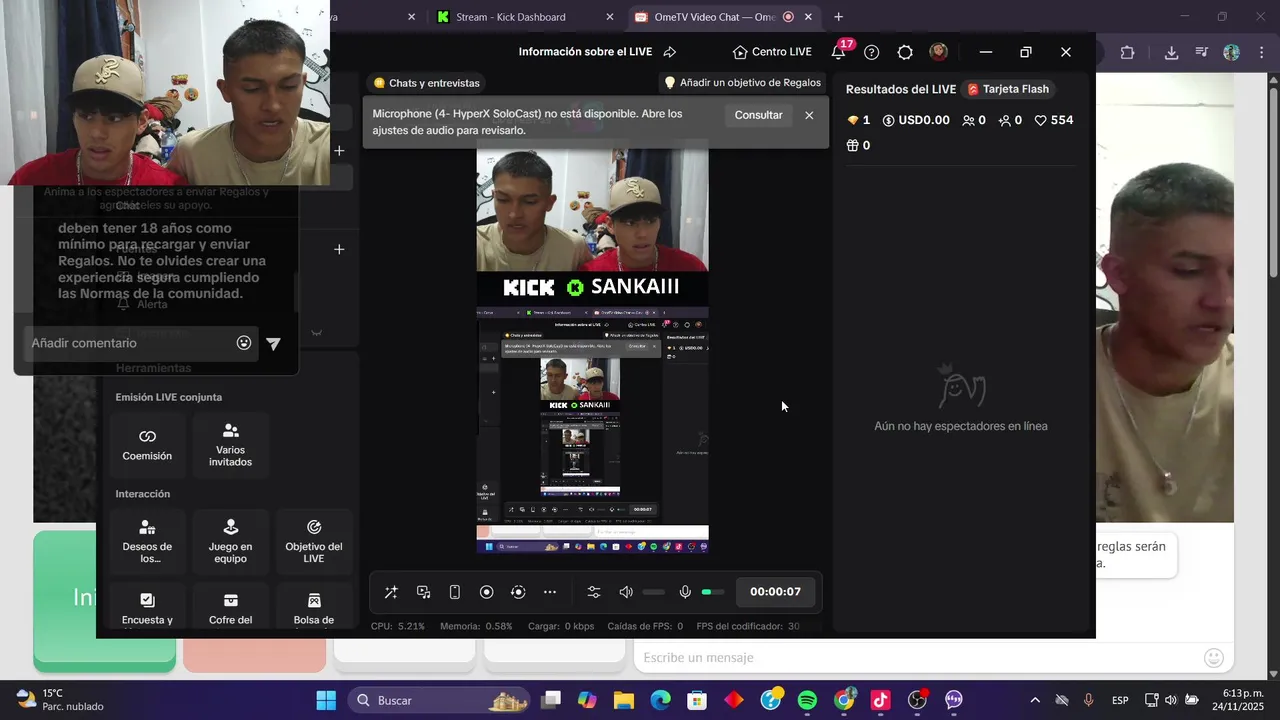Click the 00:00:07 live timer button
This screenshot has width=1280, height=720.
(776, 592)
